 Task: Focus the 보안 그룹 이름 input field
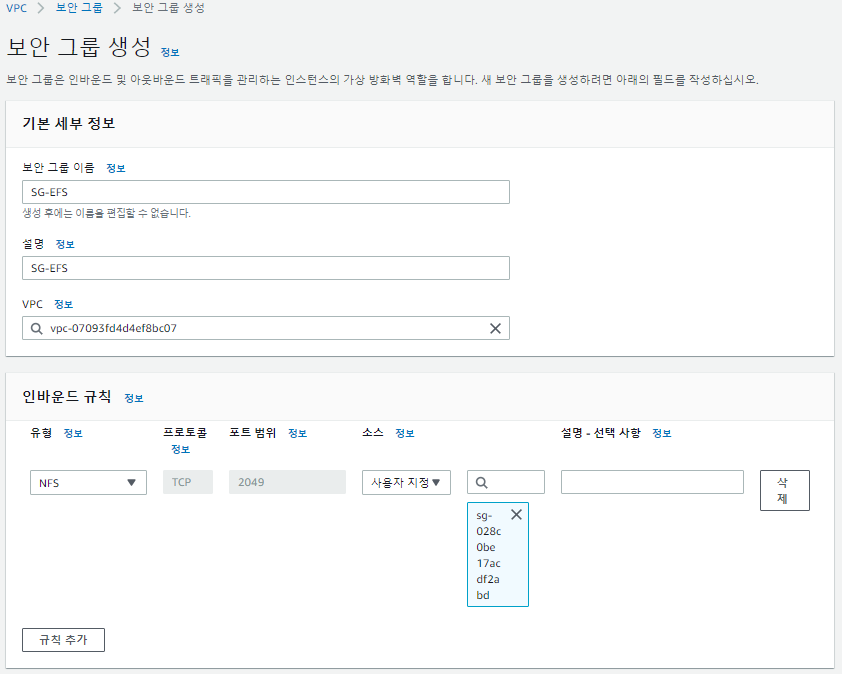point(266,192)
